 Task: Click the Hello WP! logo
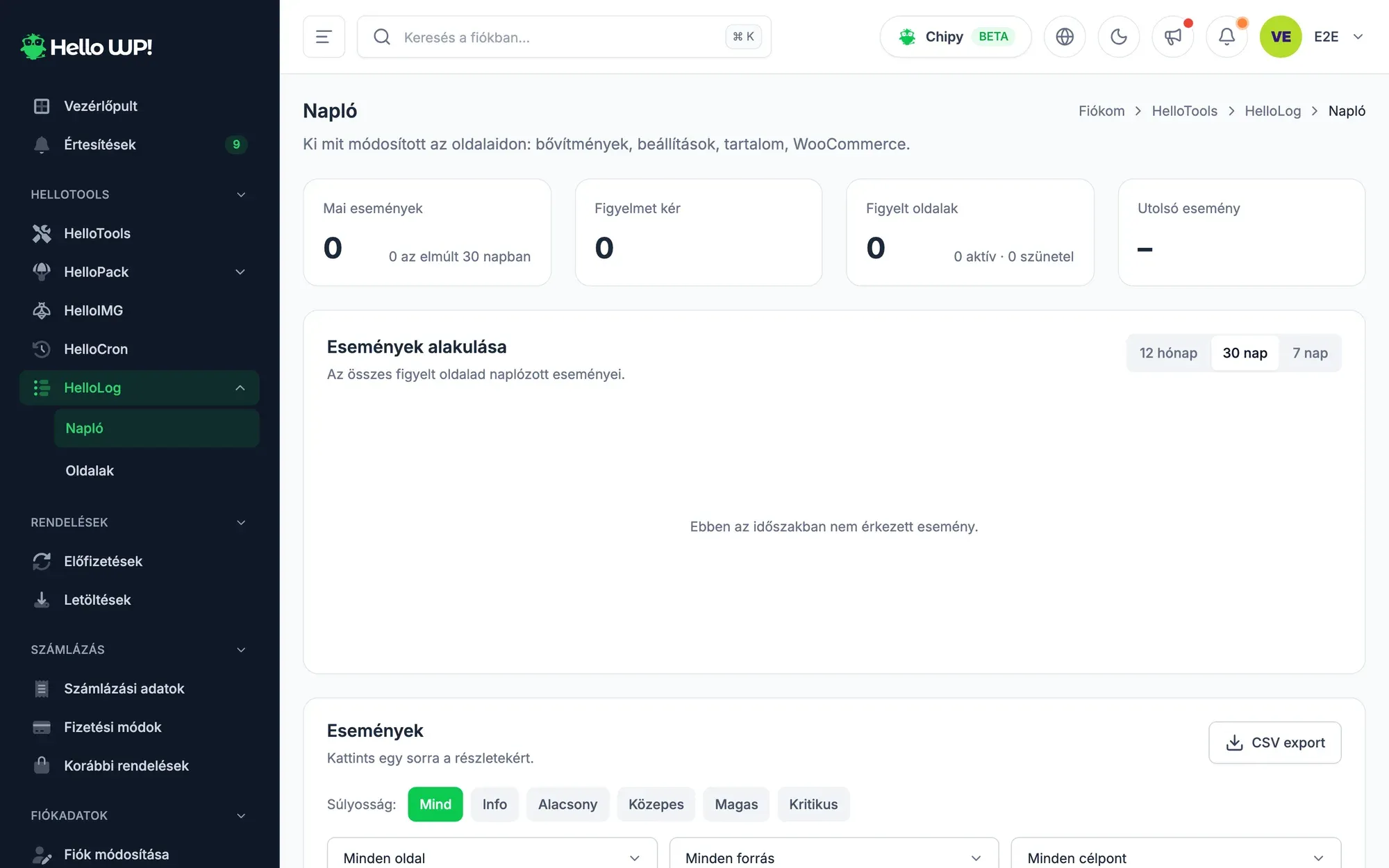(86, 47)
